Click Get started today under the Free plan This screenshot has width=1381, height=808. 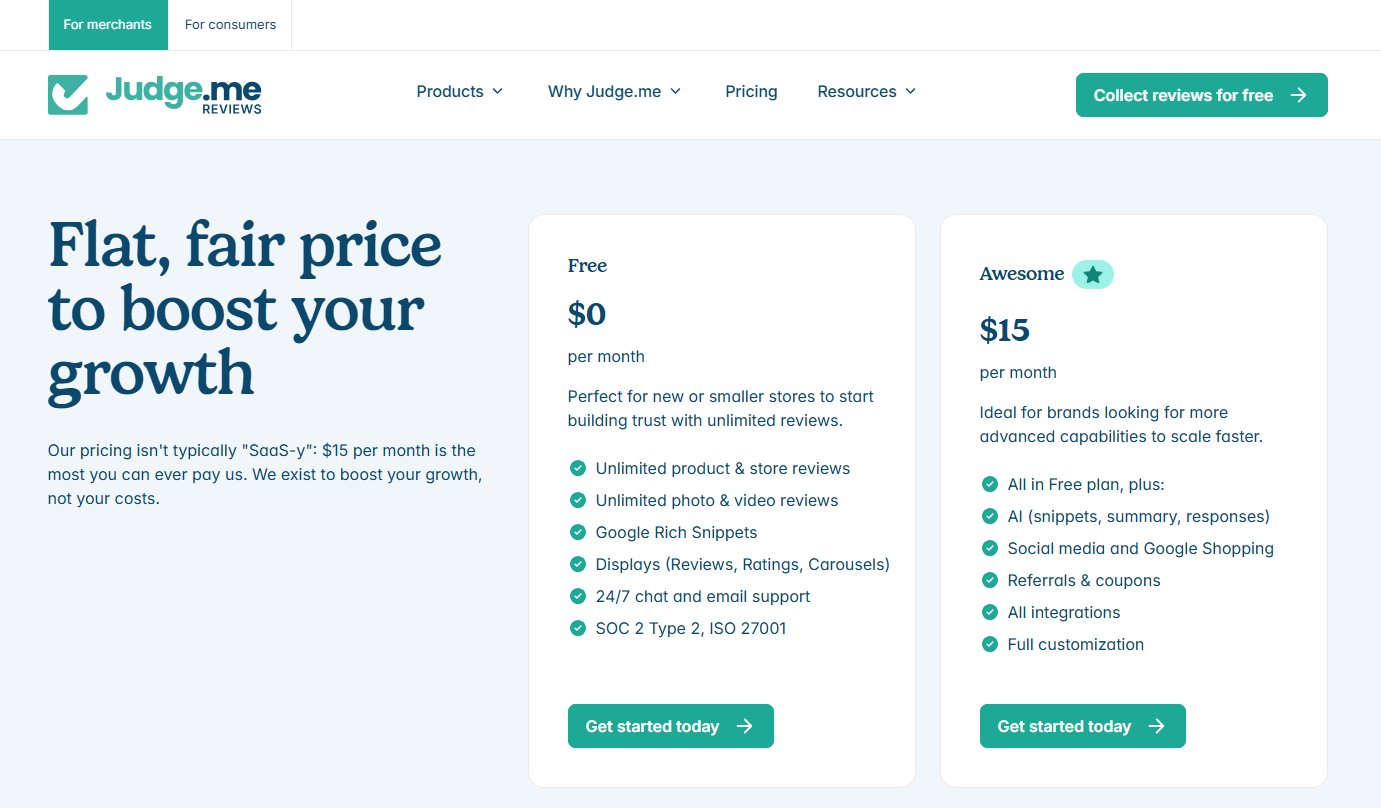670,726
